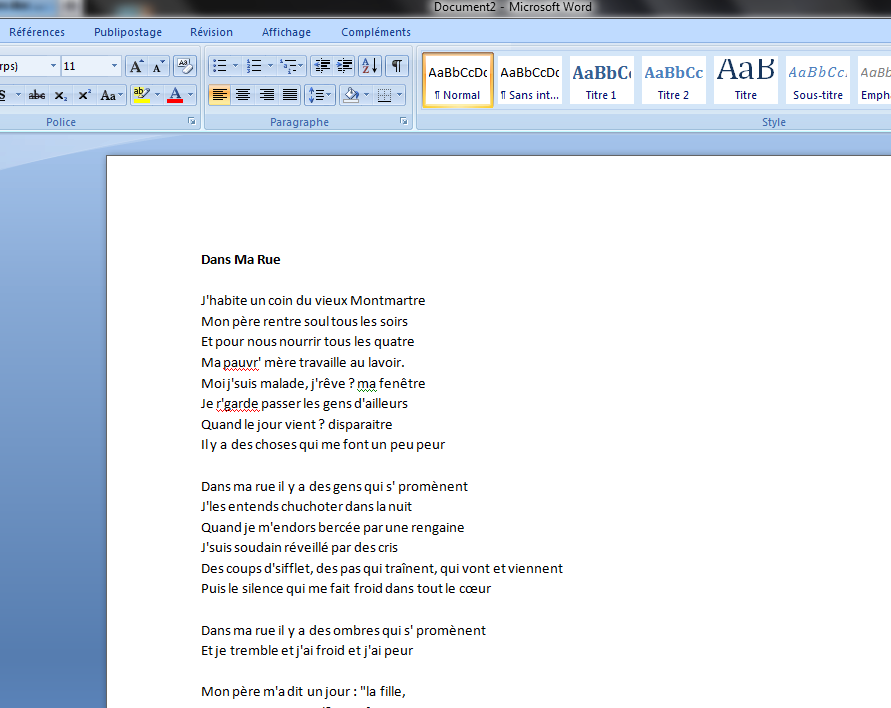Toggle subscript formatting
The image size is (891, 708).
pyautogui.click(x=61, y=95)
